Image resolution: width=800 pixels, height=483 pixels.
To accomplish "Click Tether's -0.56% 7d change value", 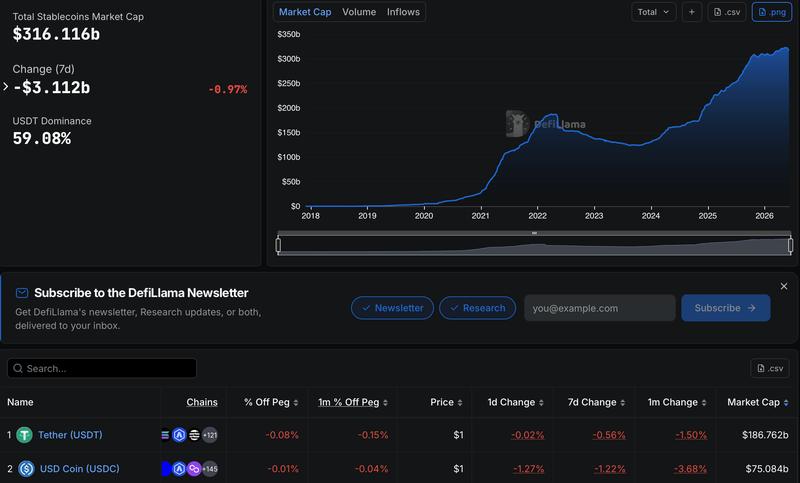I will 609,435.
